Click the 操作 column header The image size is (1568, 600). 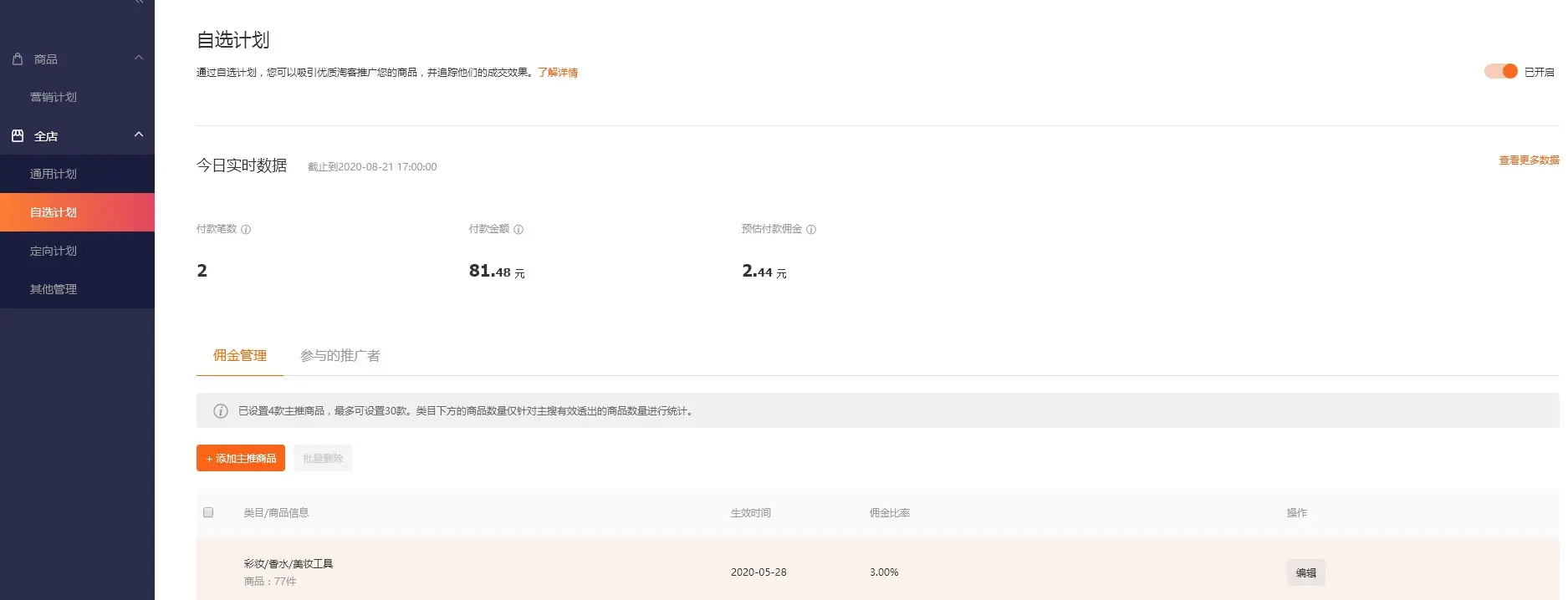[x=1297, y=513]
